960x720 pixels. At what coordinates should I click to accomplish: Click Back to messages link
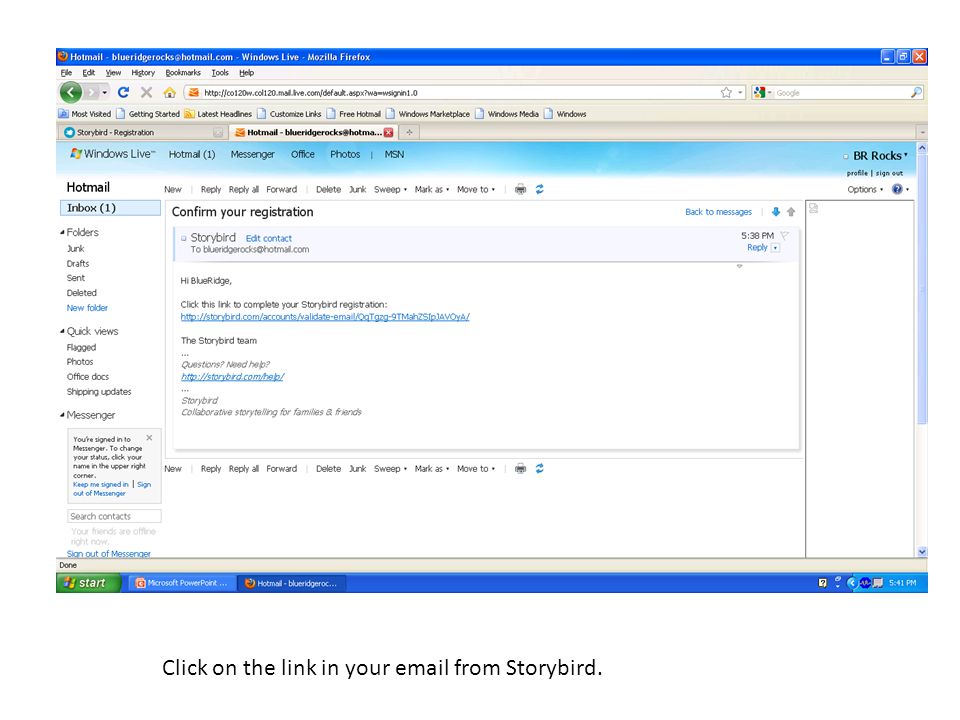[718, 212]
